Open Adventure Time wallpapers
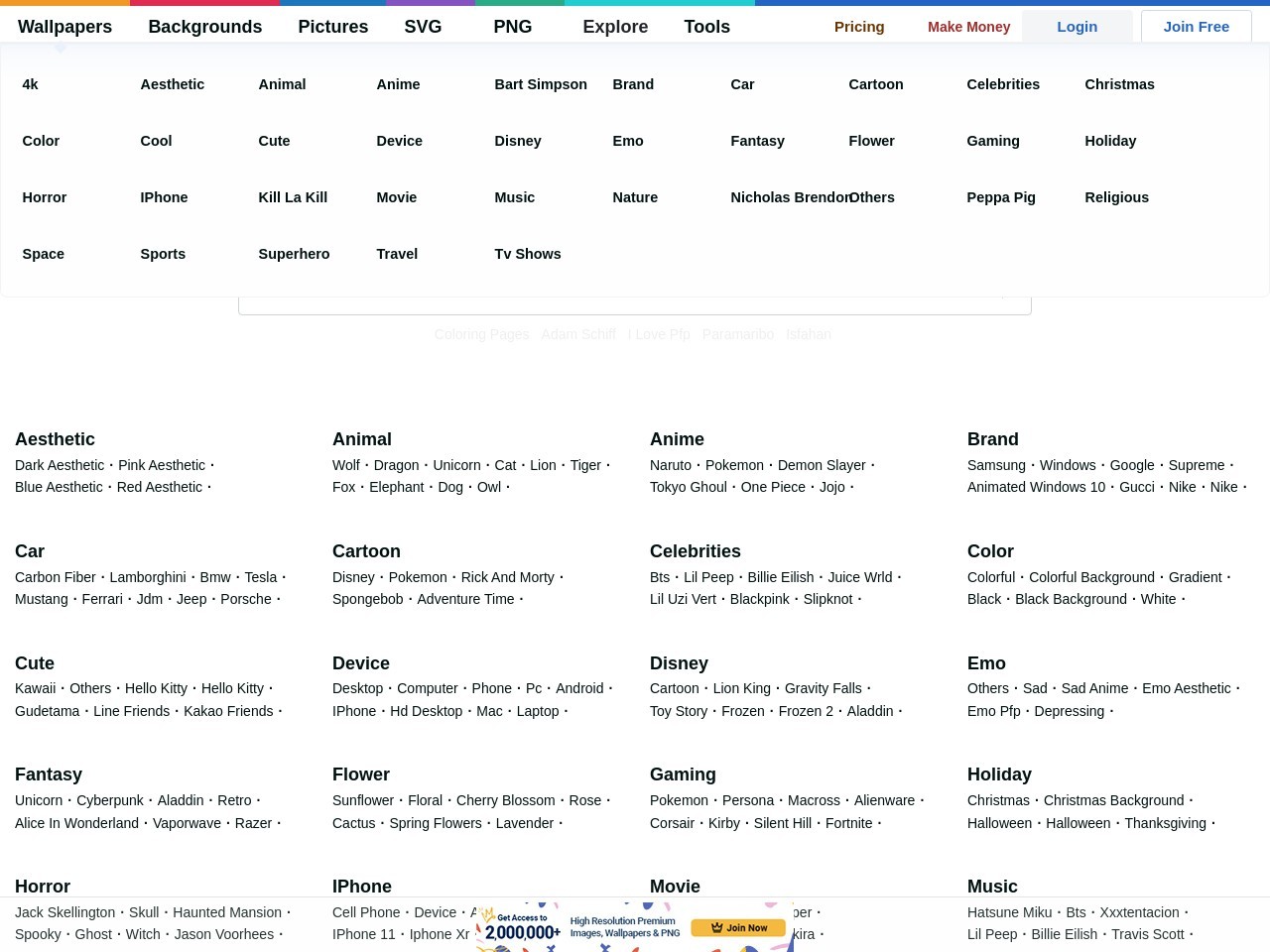Image resolution: width=1270 pixels, height=952 pixels. point(465,599)
